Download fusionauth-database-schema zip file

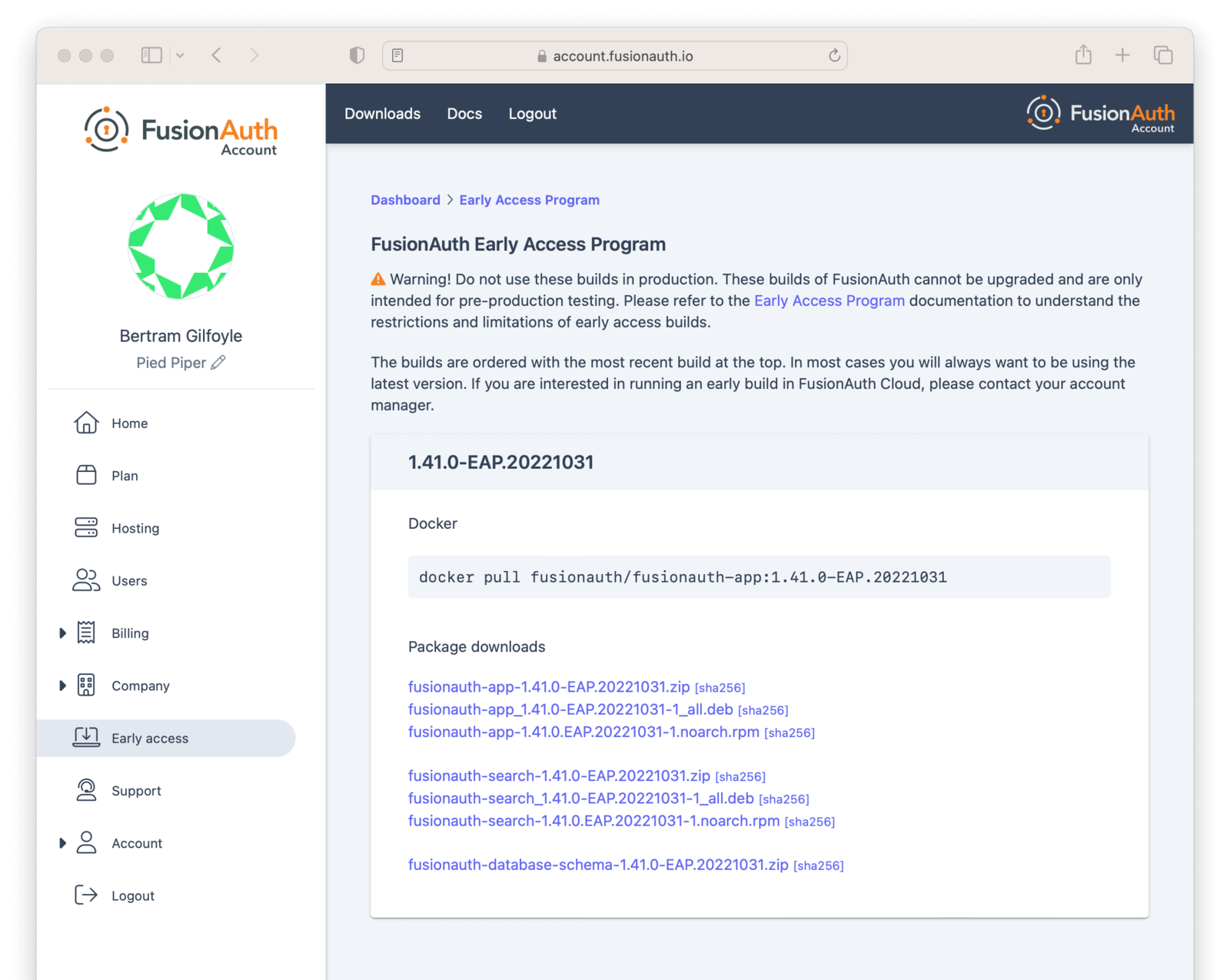pos(598,865)
